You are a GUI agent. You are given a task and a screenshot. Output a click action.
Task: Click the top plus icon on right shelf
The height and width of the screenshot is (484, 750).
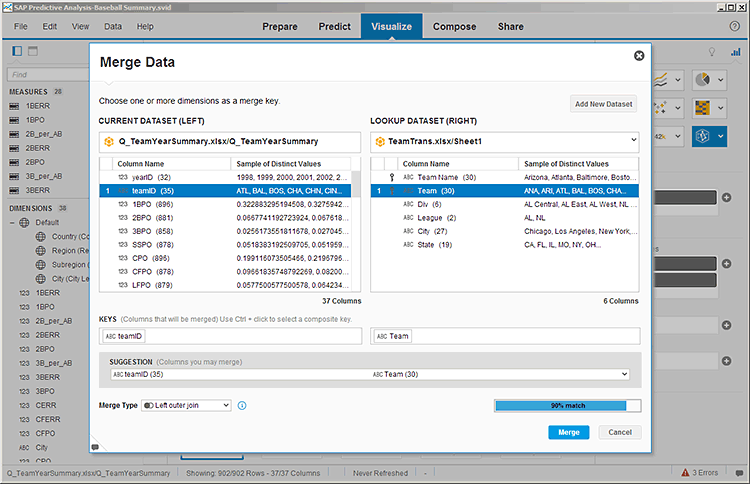726,198
